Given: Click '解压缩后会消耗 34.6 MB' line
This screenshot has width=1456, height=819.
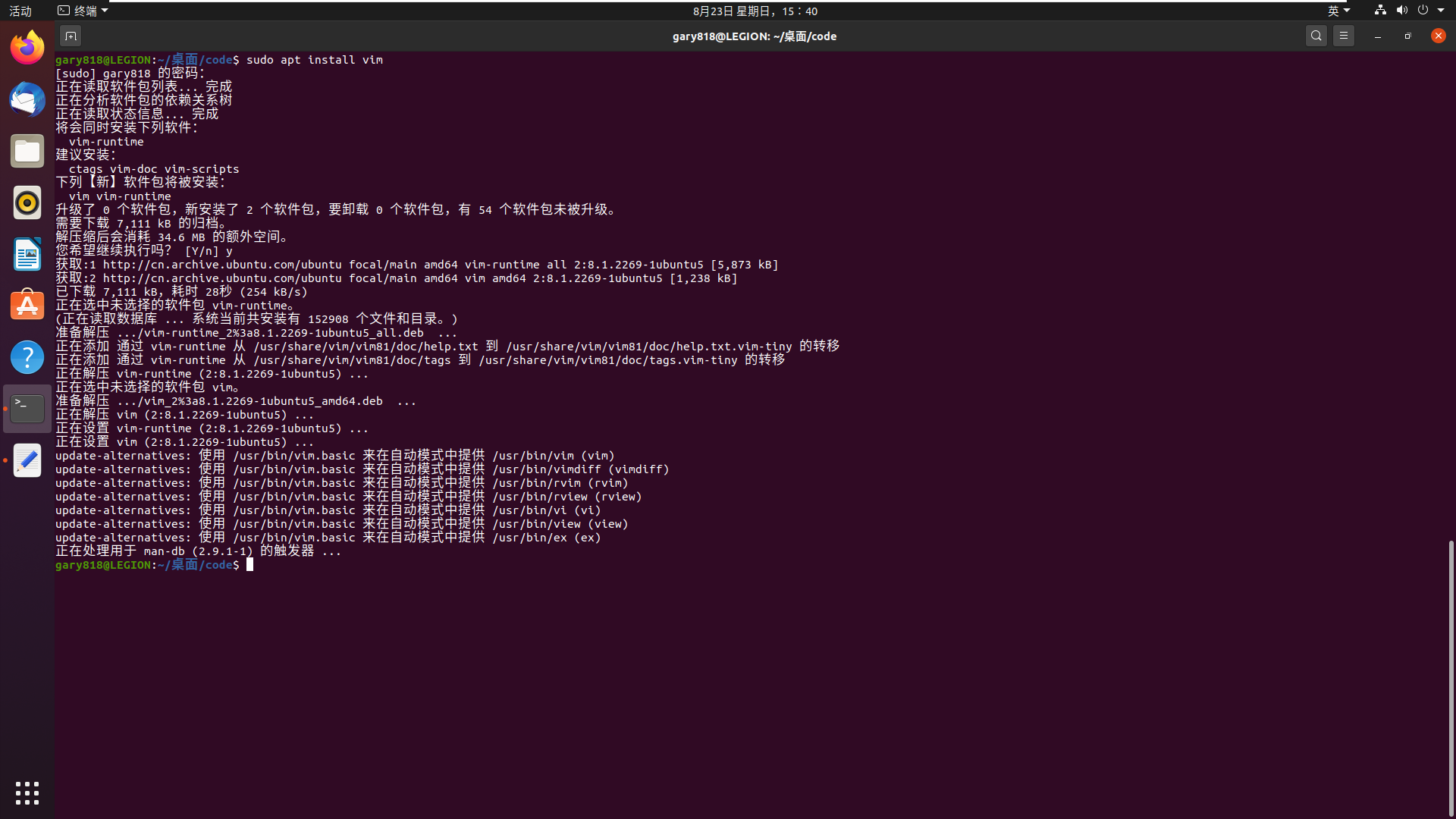Looking at the screenshot, I should point(173,237).
